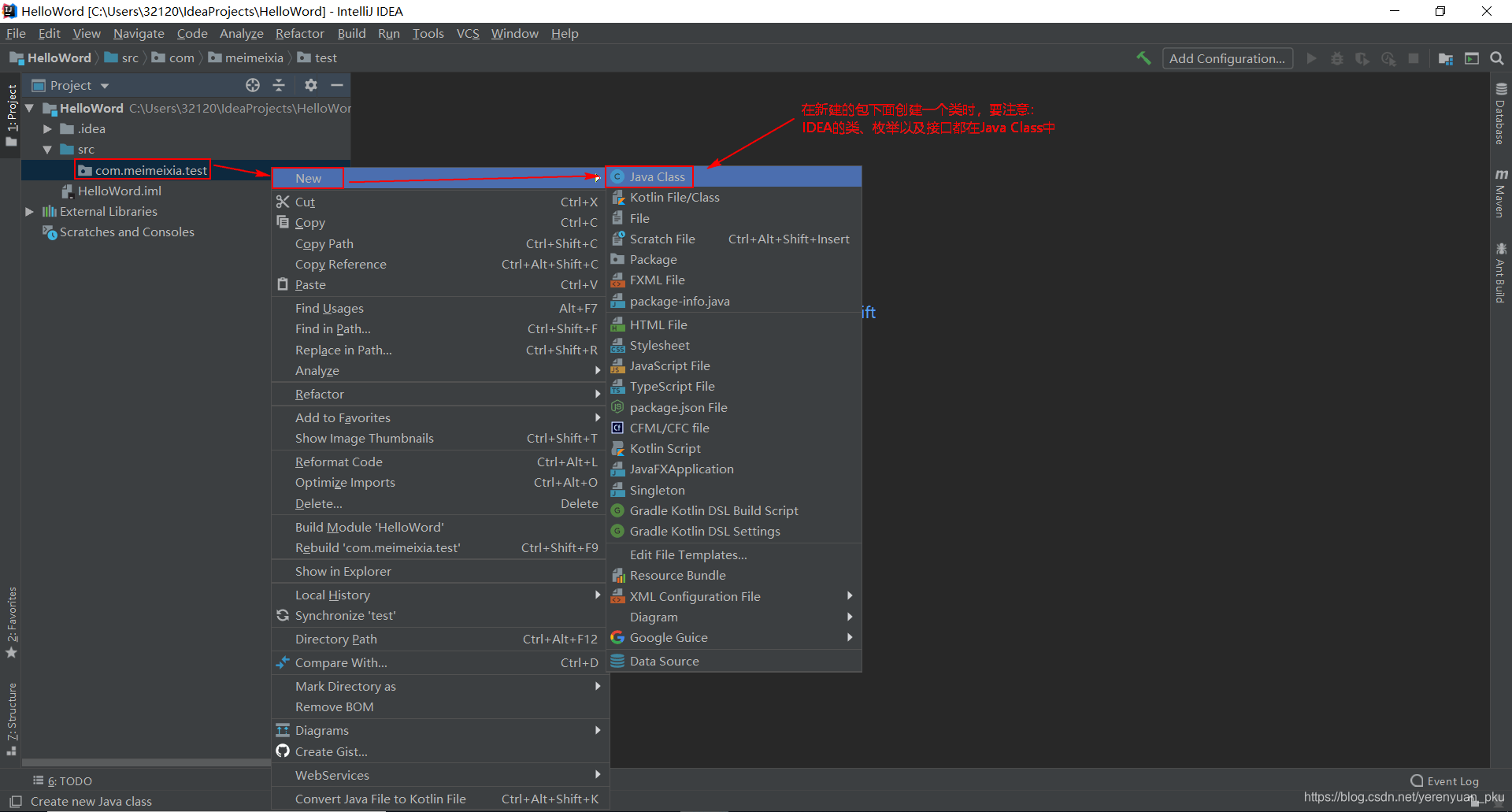Collapse the HelloWord project root node
Image resolution: width=1512 pixels, height=812 pixels.
tap(30, 108)
